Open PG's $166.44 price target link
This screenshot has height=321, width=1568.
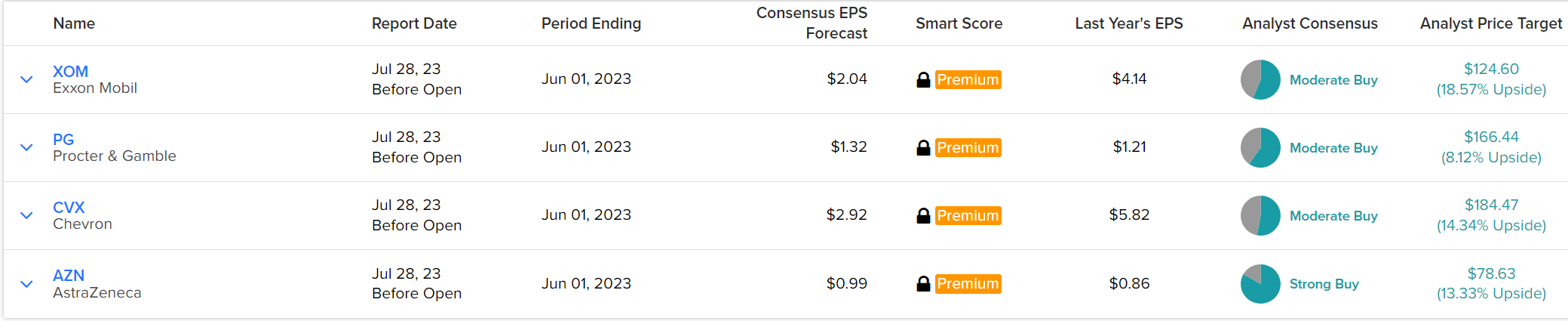click(1491, 137)
